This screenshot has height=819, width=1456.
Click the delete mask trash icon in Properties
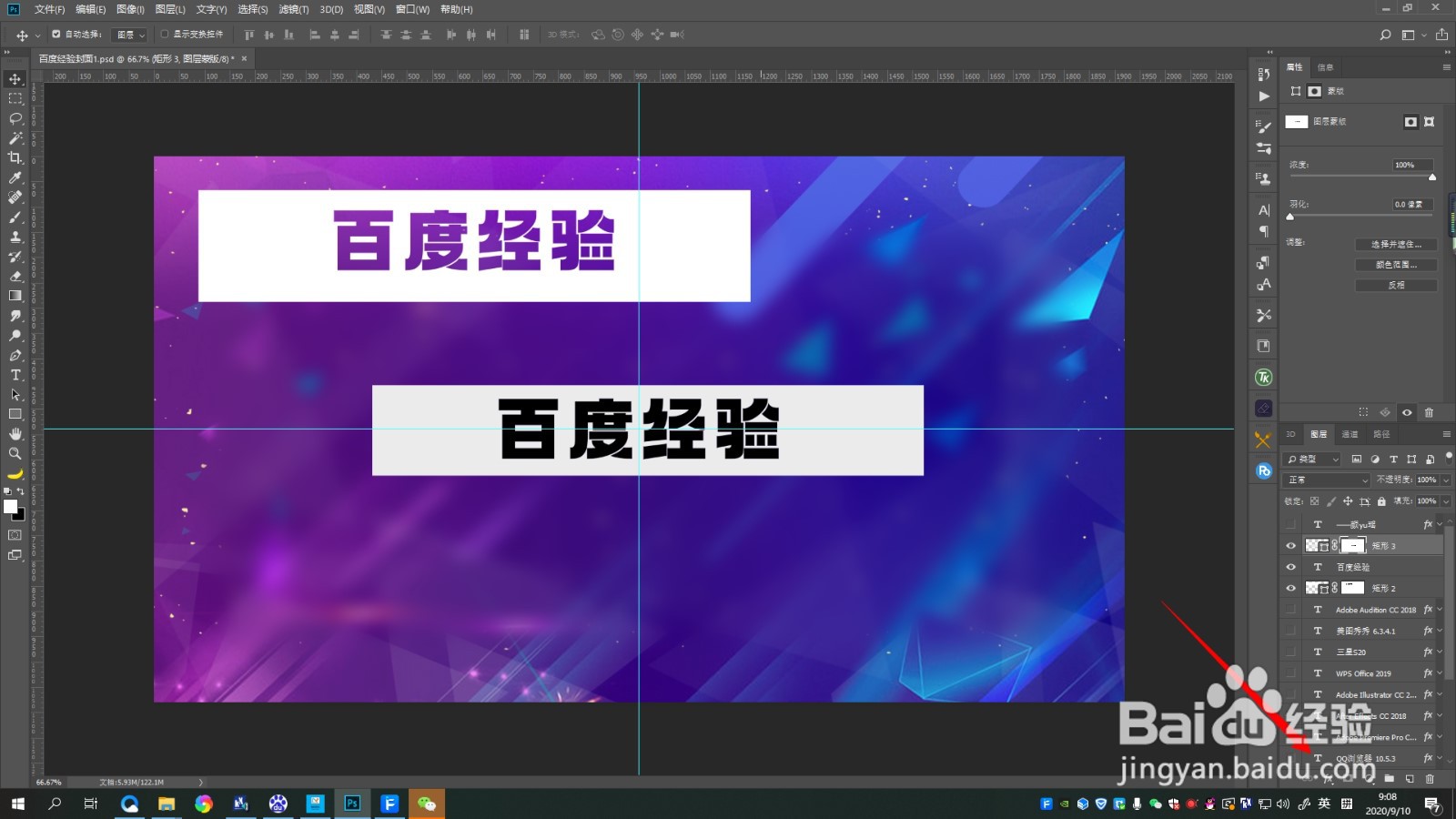point(1429,412)
